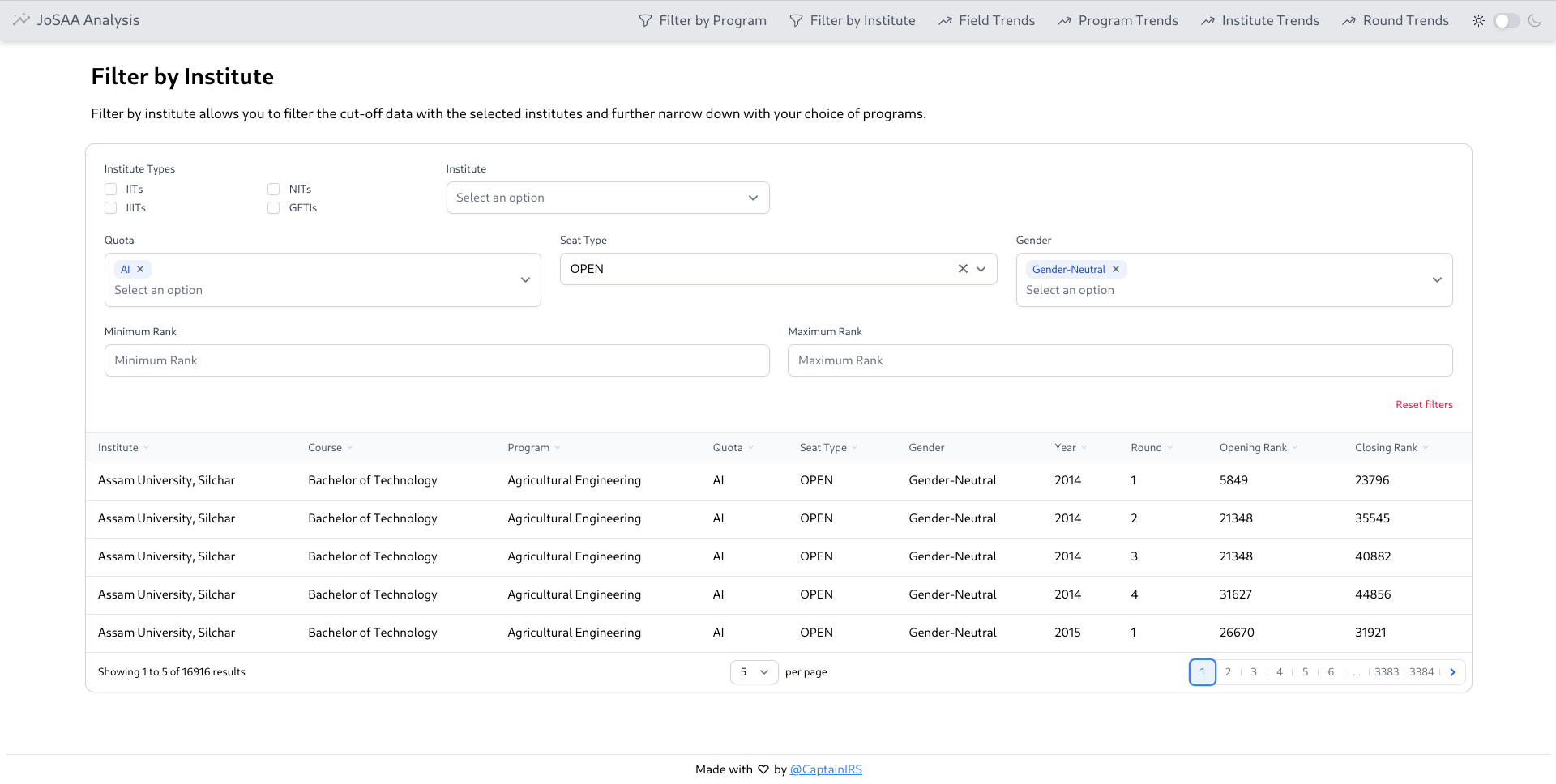1556x784 pixels.
Task: Click the JoSAA Analysis logo icon
Action: coord(21,20)
